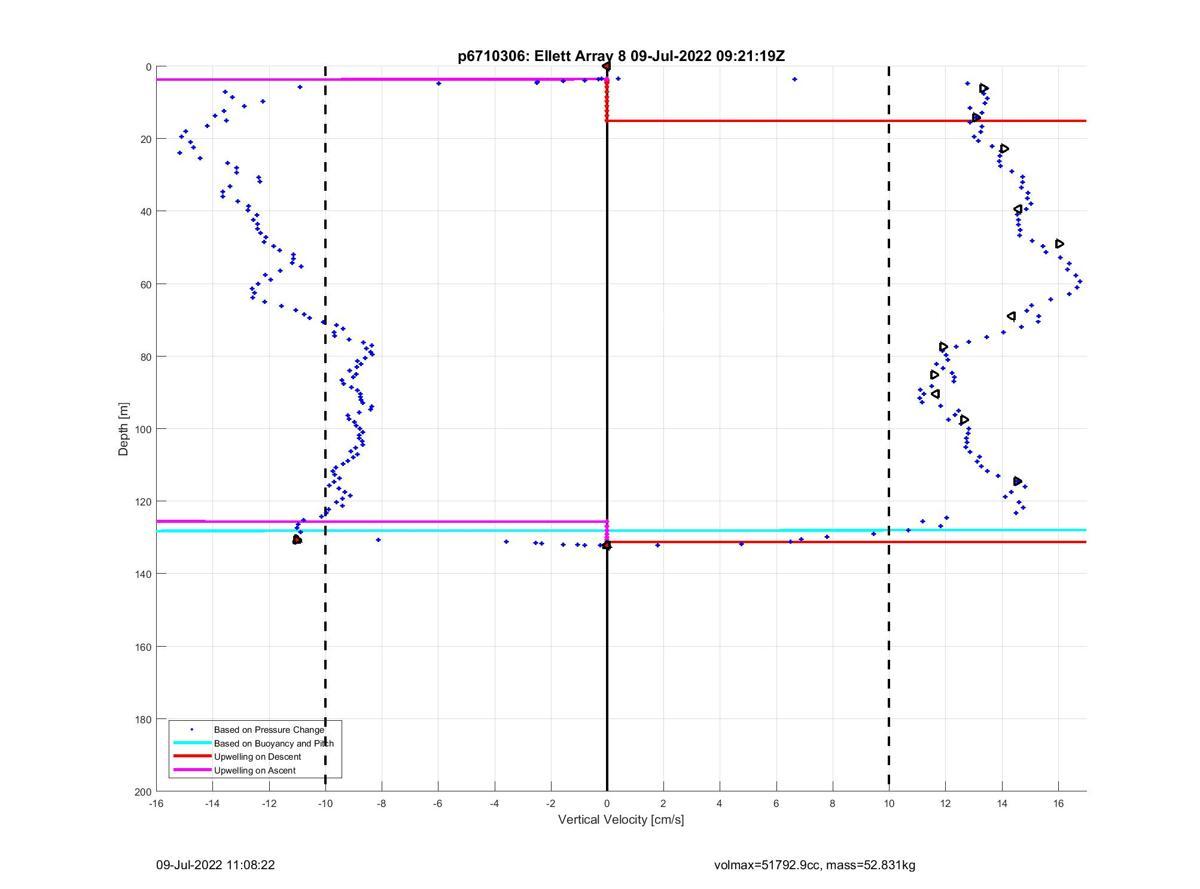Click the depth-axis tick label '200'
Screen dimensions: 1200x889
[x=143, y=792]
